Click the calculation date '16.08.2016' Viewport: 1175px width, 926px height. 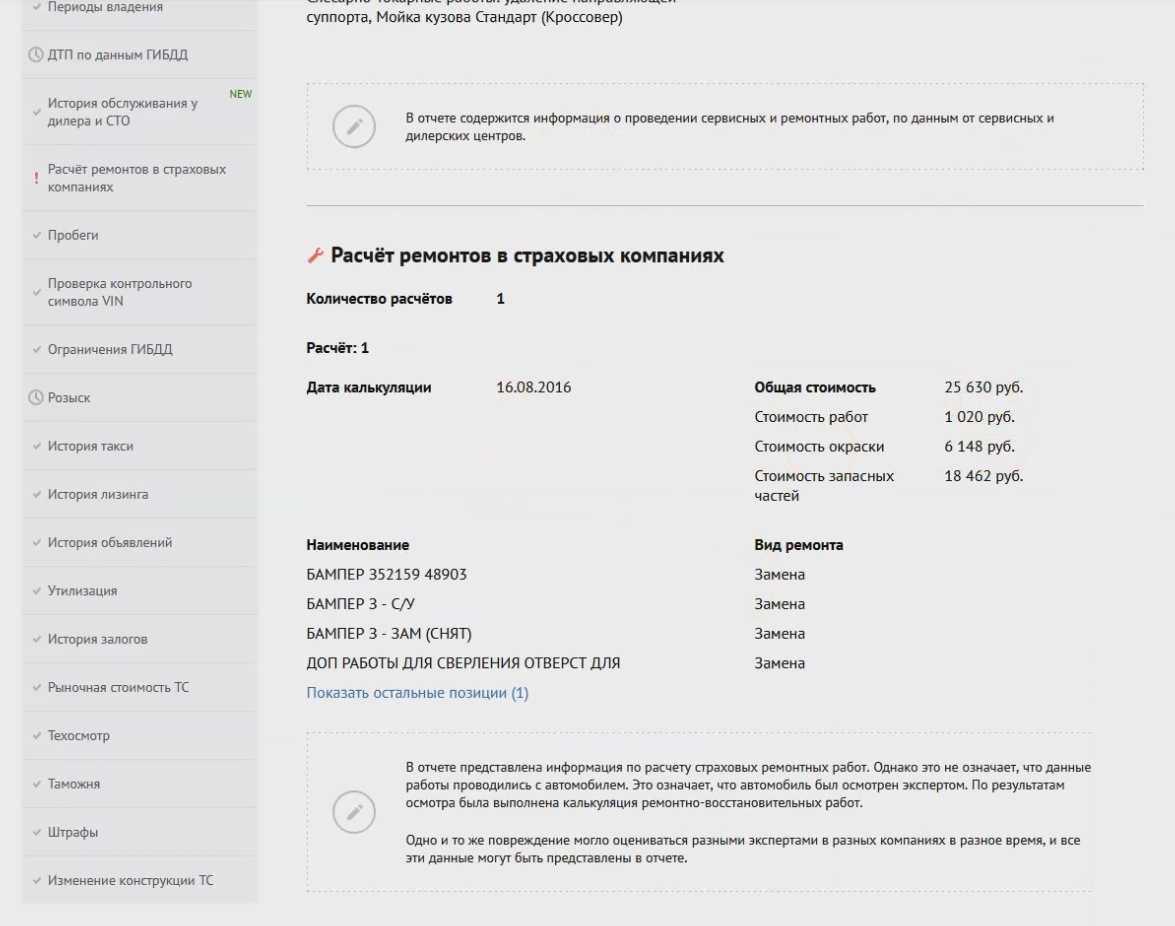coord(534,387)
